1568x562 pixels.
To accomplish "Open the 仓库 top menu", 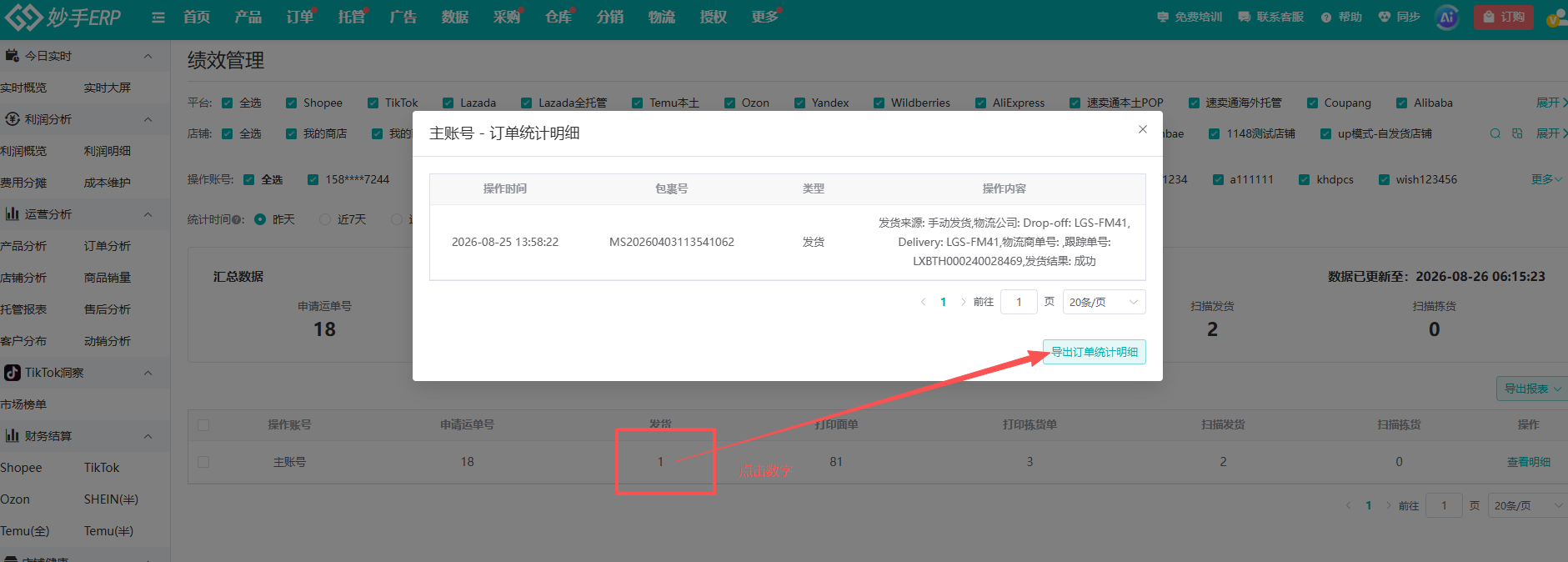I will (x=559, y=17).
